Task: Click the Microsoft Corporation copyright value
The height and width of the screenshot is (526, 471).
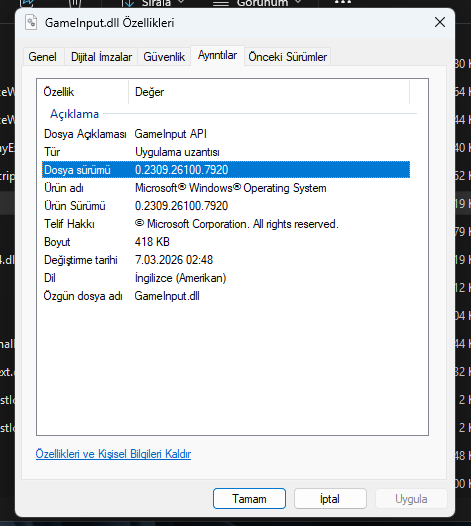Action: point(237,224)
